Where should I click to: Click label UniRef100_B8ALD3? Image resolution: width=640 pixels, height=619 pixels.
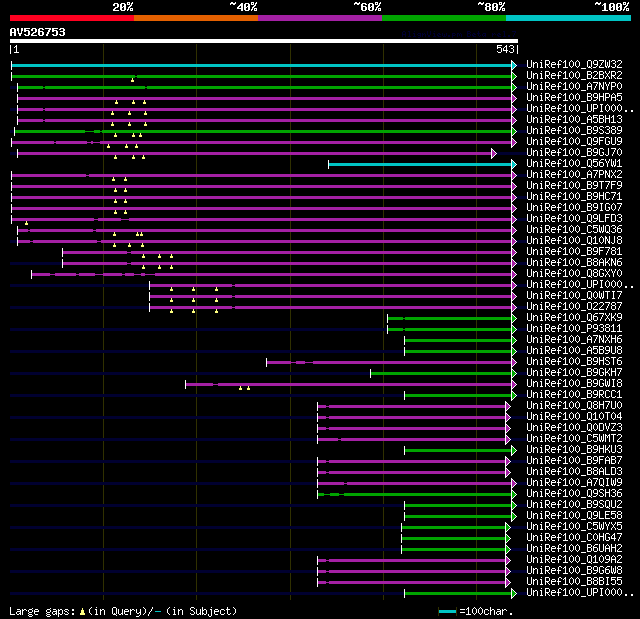point(574,472)
